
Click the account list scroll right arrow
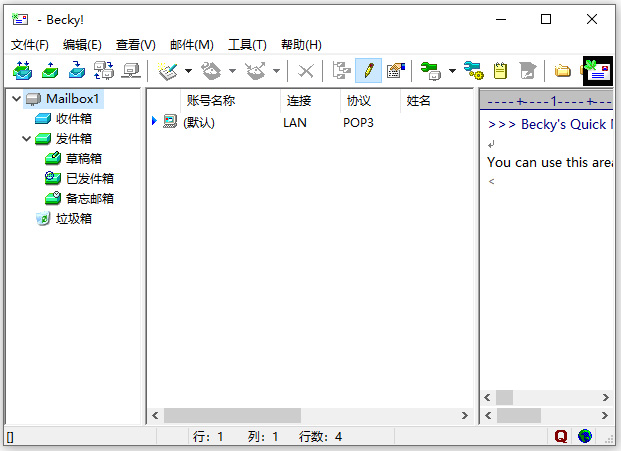pyautogui.click(x=465, y=415)
